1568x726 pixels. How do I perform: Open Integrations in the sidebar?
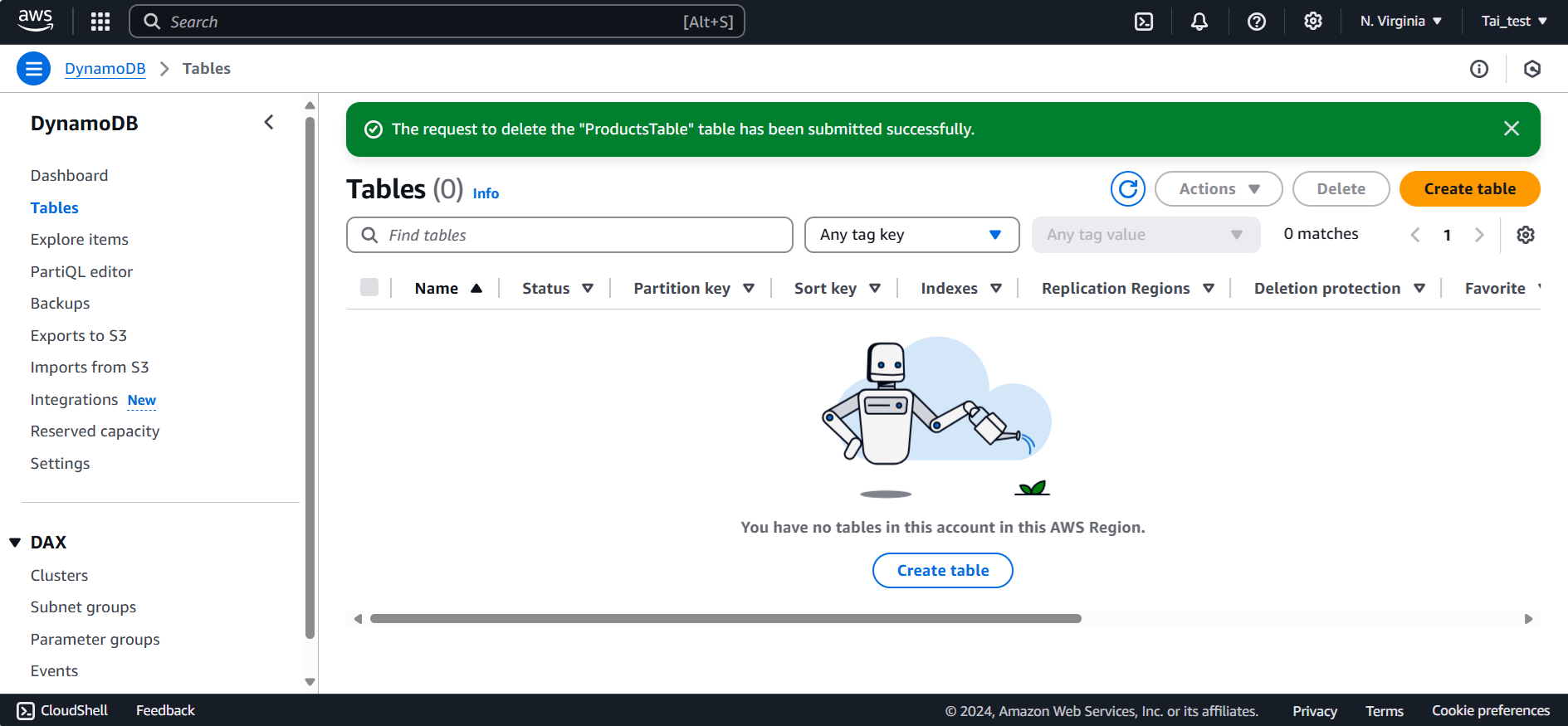pyautogui.click(x=75, y=400)
